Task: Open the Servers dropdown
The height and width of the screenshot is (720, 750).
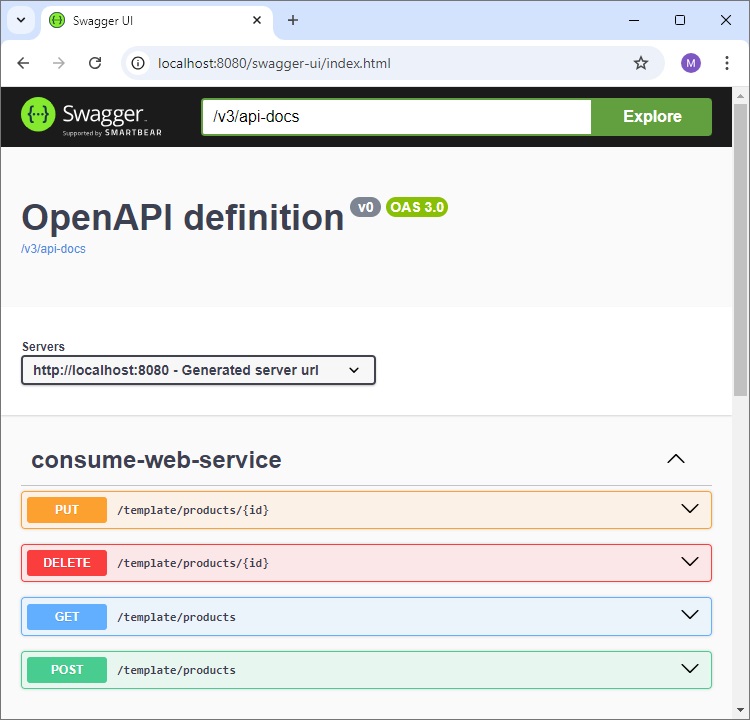Action: point(198,370)
